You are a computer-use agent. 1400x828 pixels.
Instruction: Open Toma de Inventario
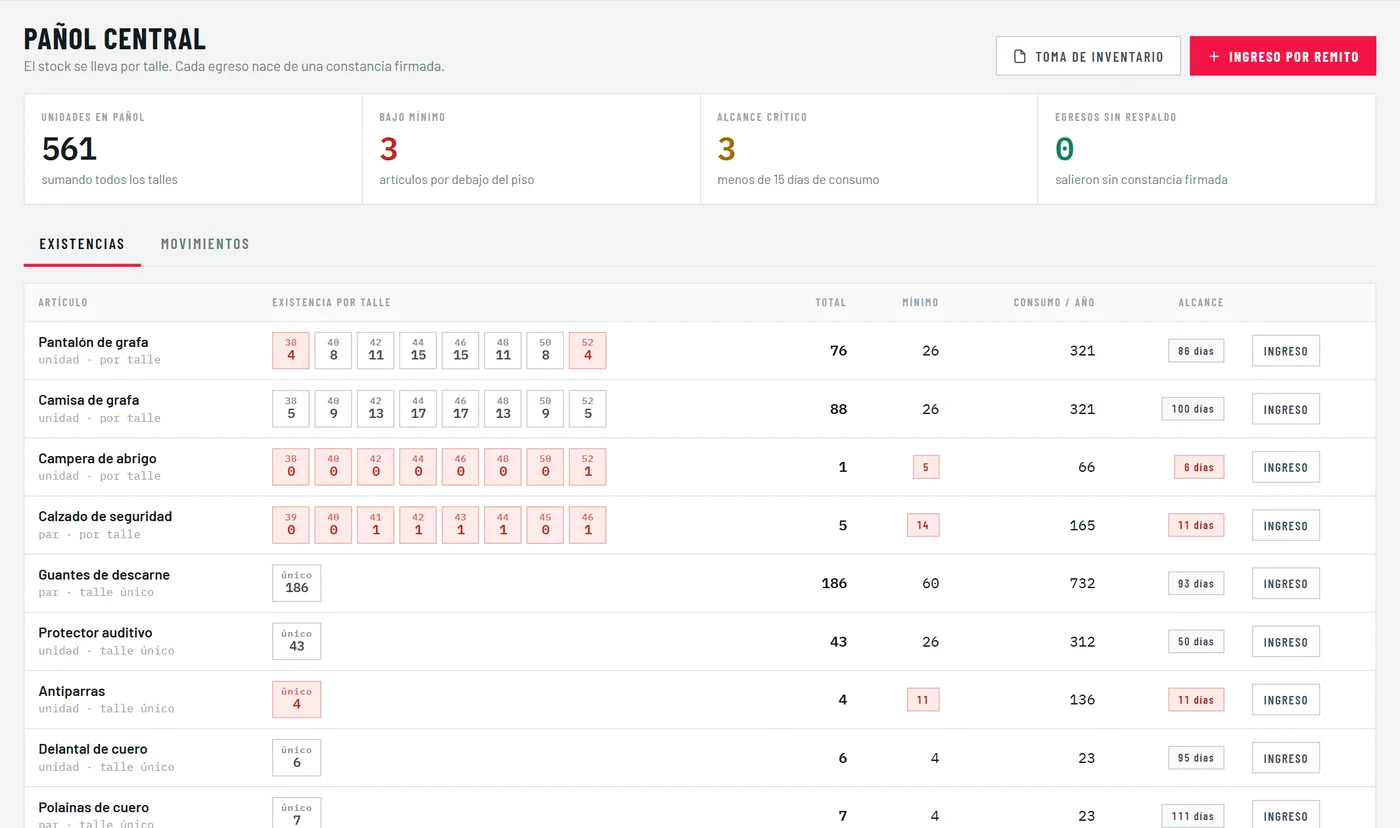[x=1088, y=56]
